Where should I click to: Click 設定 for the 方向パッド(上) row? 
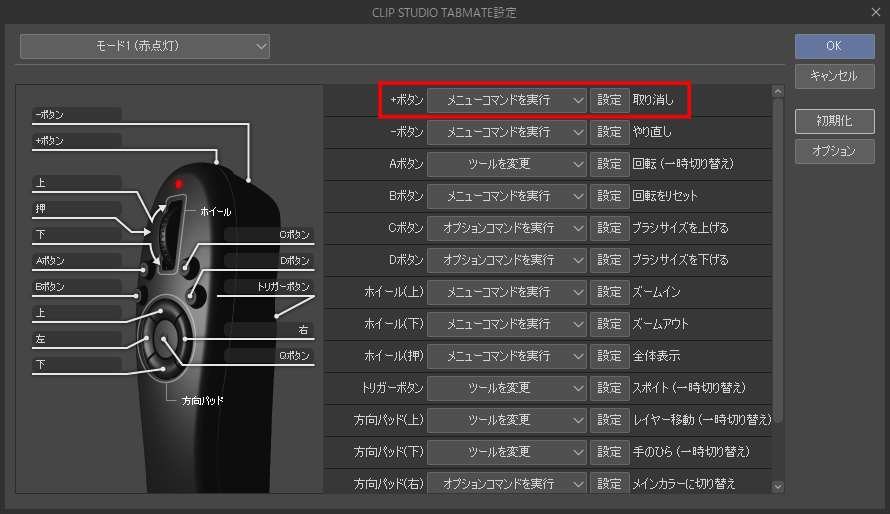610,420
